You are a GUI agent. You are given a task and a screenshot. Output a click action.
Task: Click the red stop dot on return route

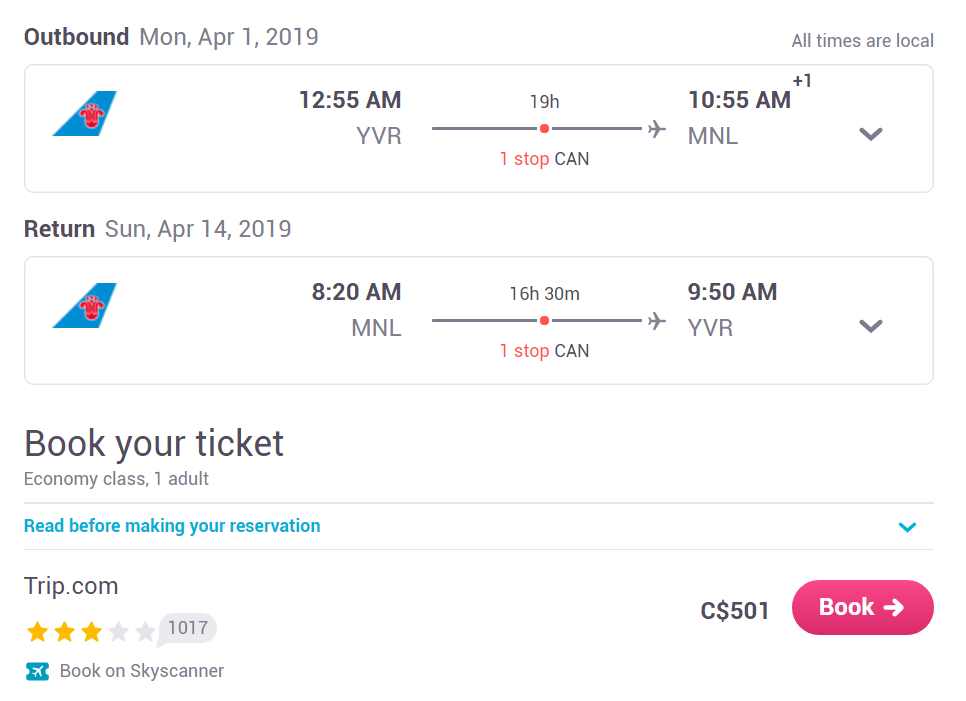[x=544, y=321]
